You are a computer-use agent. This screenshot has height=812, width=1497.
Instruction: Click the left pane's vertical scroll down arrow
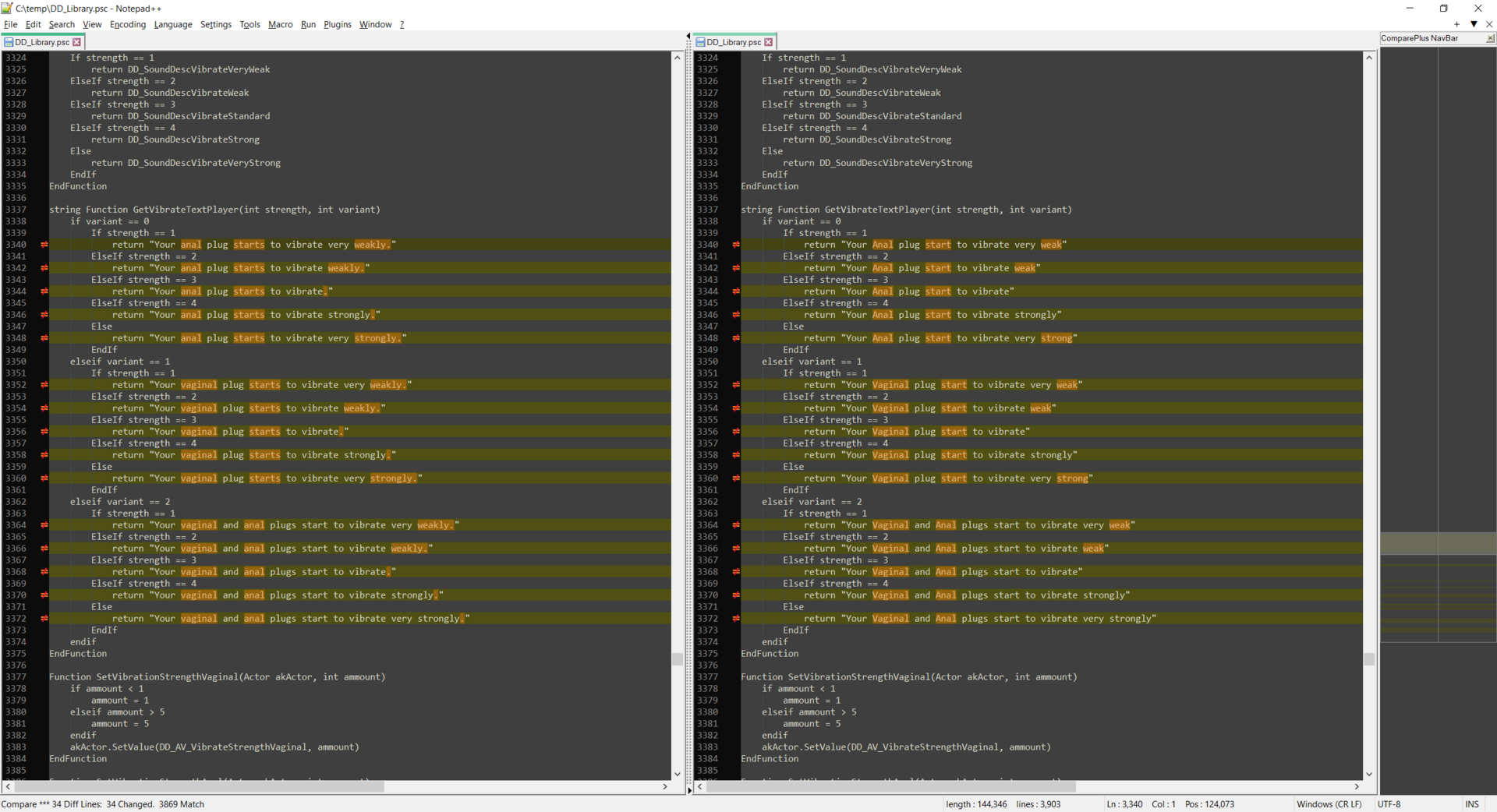coord(677,774)
